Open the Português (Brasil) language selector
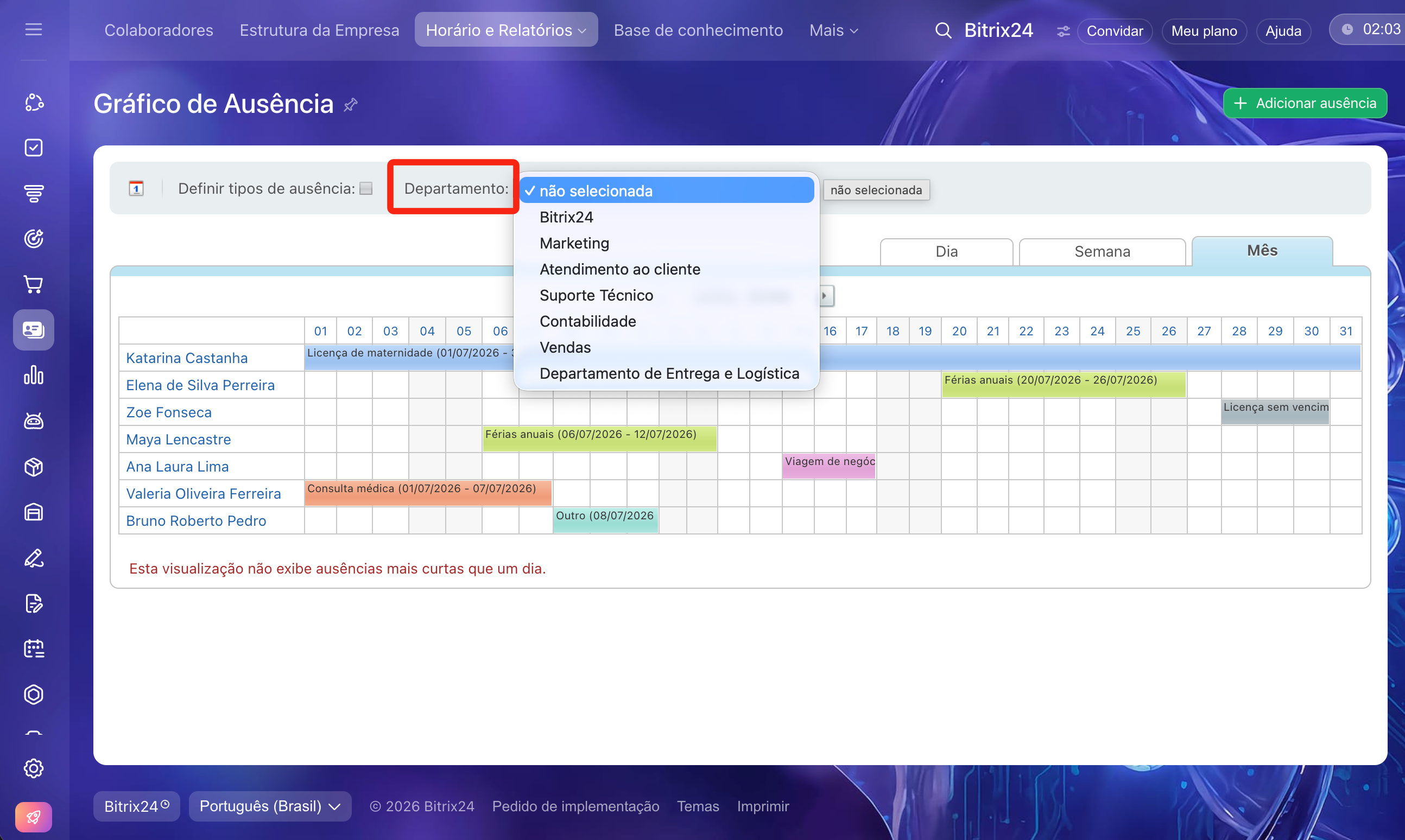The image size is (1405, 840). 270,806
